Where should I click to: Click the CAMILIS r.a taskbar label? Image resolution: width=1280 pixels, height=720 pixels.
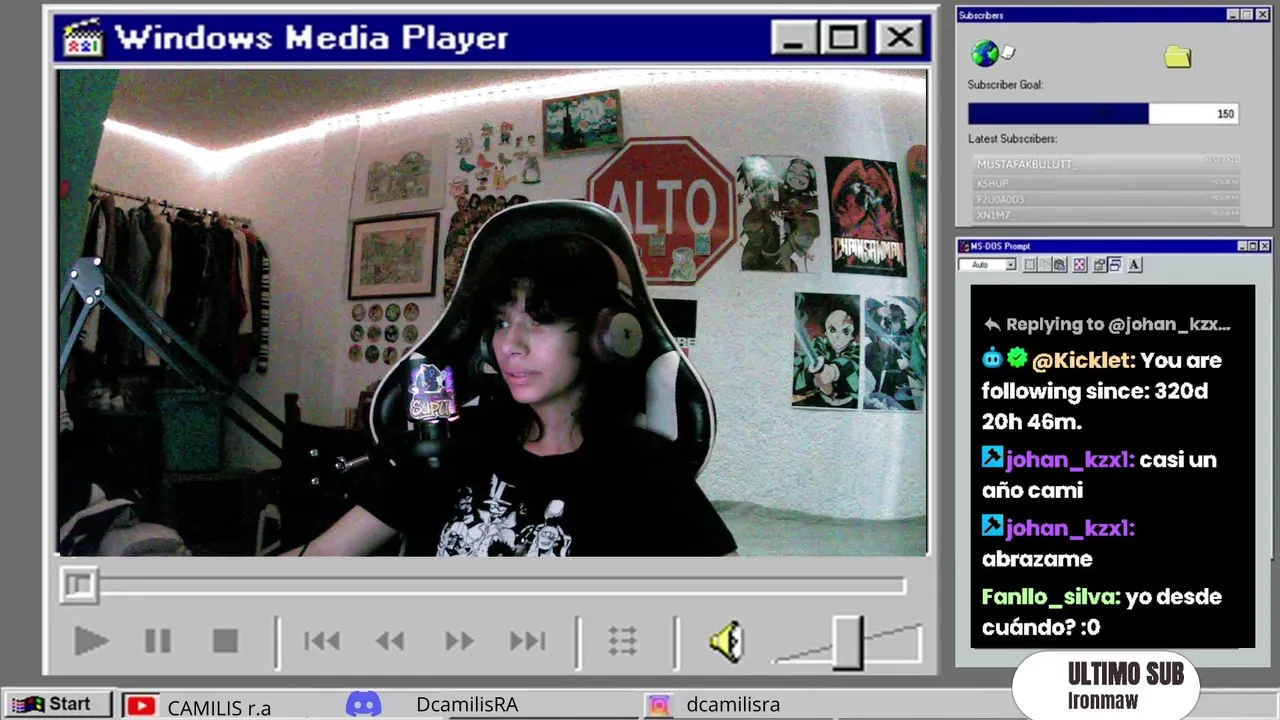[x=219, y=708]
